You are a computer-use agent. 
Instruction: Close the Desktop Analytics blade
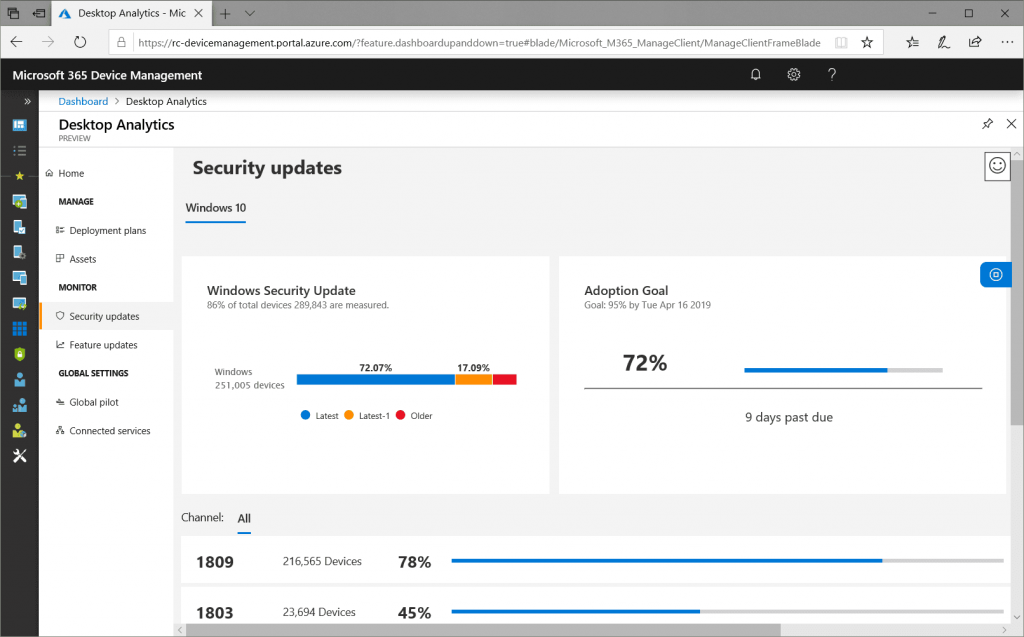pyautogui.click(x=1011, y=123)
